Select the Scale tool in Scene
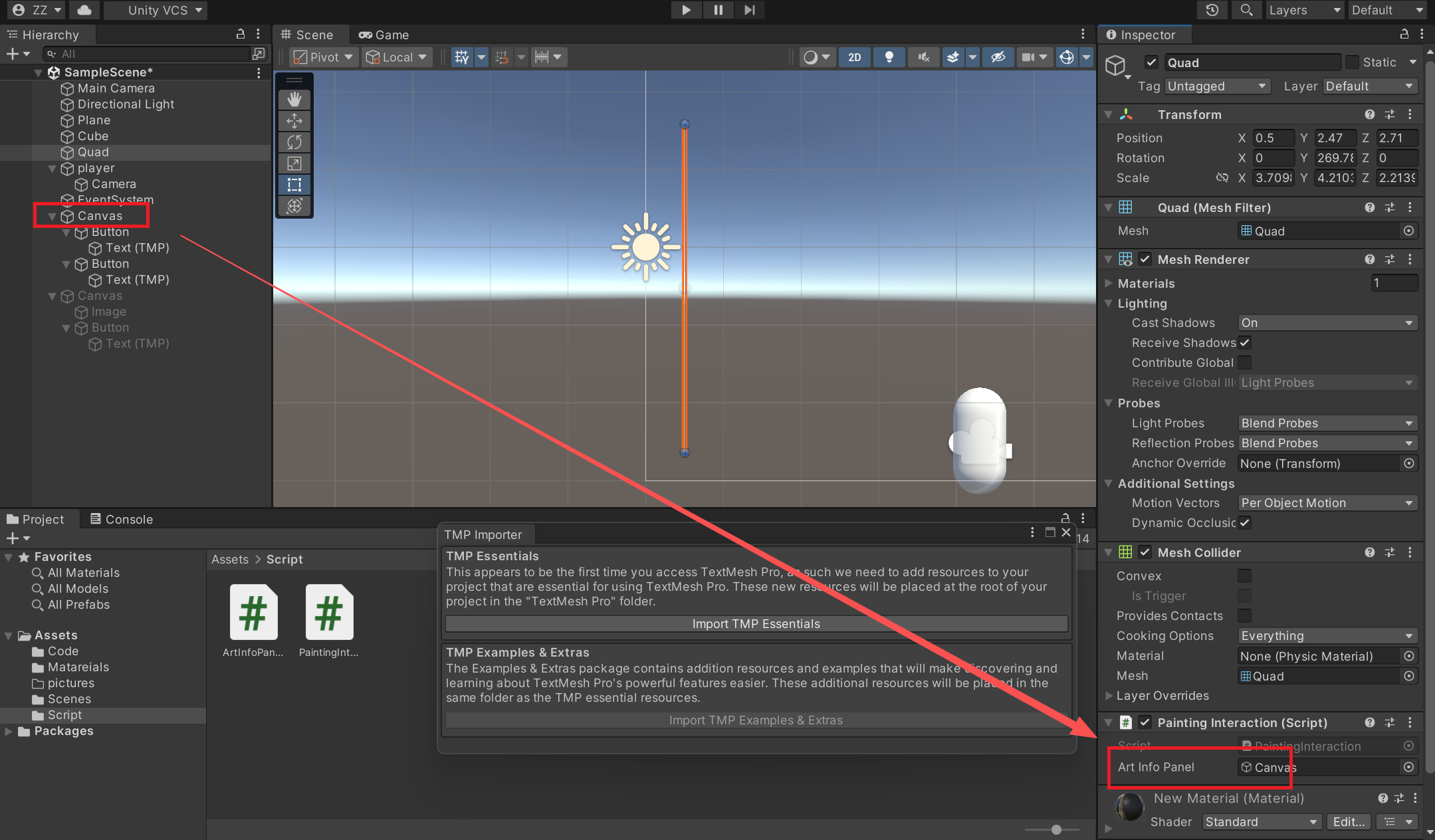The width and height of the screenshot is (1435, 840). coord(294,163)
